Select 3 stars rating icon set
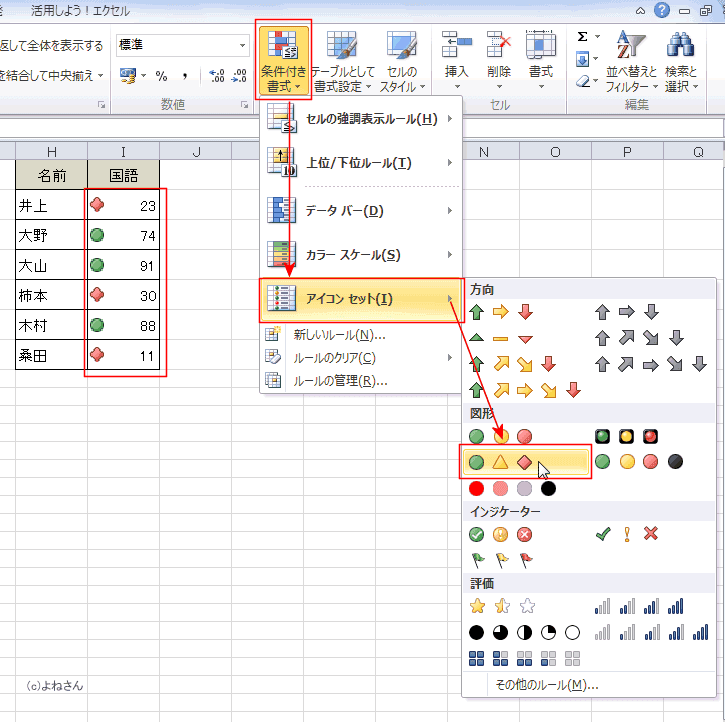The image size is (725, 722). (x=502, y=606)
